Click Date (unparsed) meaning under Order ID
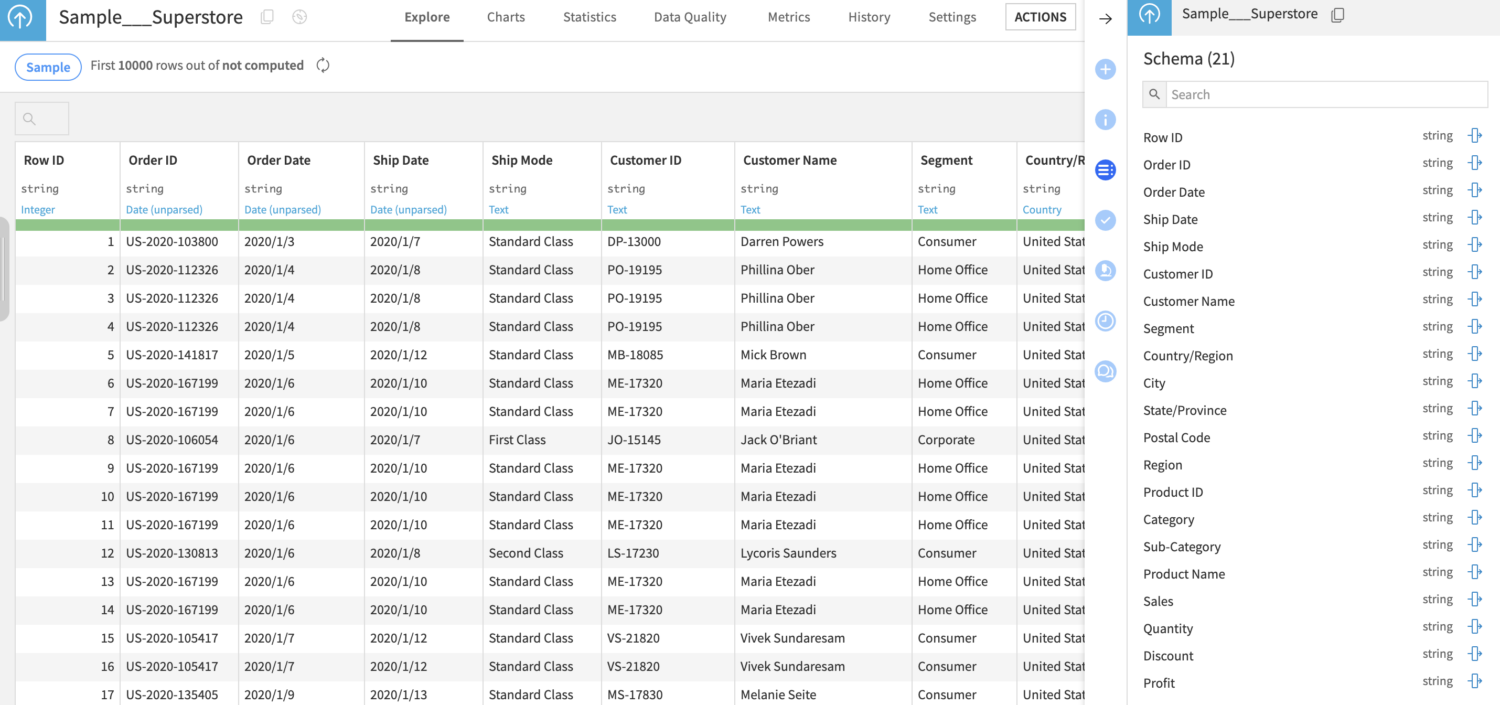The image size is (1500, 705). (x=164, y=210)
